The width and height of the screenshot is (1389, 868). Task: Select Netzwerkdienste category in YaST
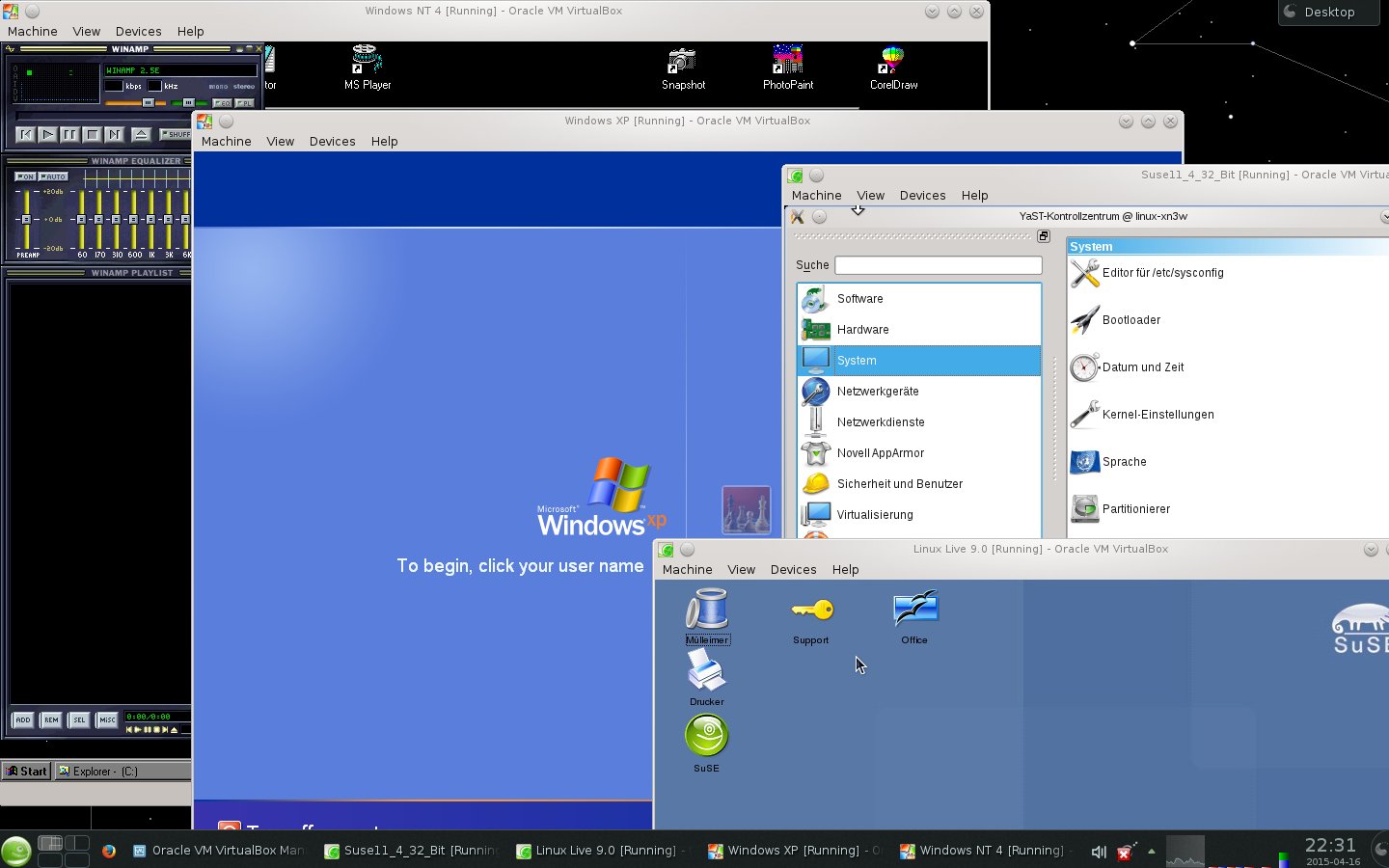(x=919, y=422)
